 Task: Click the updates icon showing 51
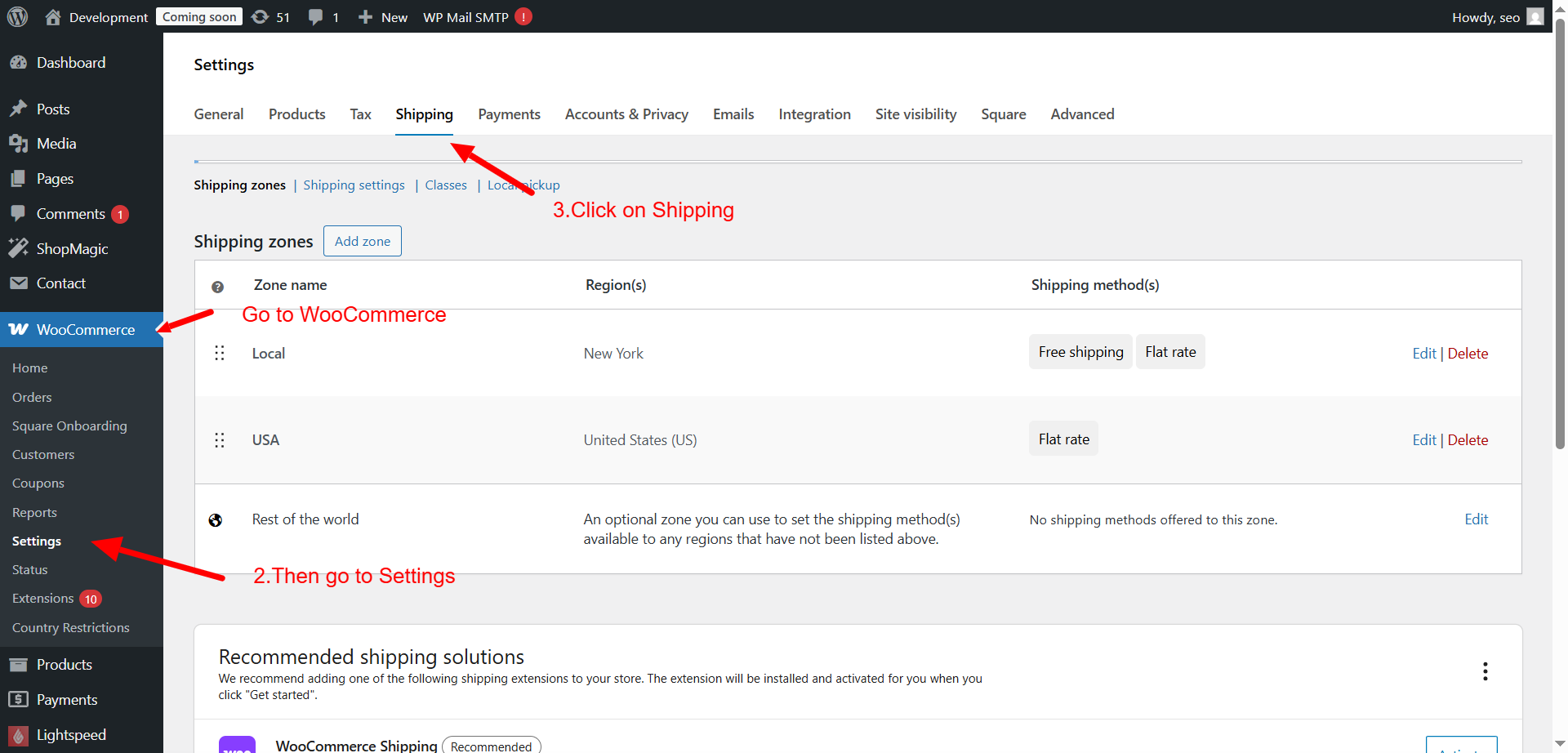pyautogui.click(x=260, y=16)
